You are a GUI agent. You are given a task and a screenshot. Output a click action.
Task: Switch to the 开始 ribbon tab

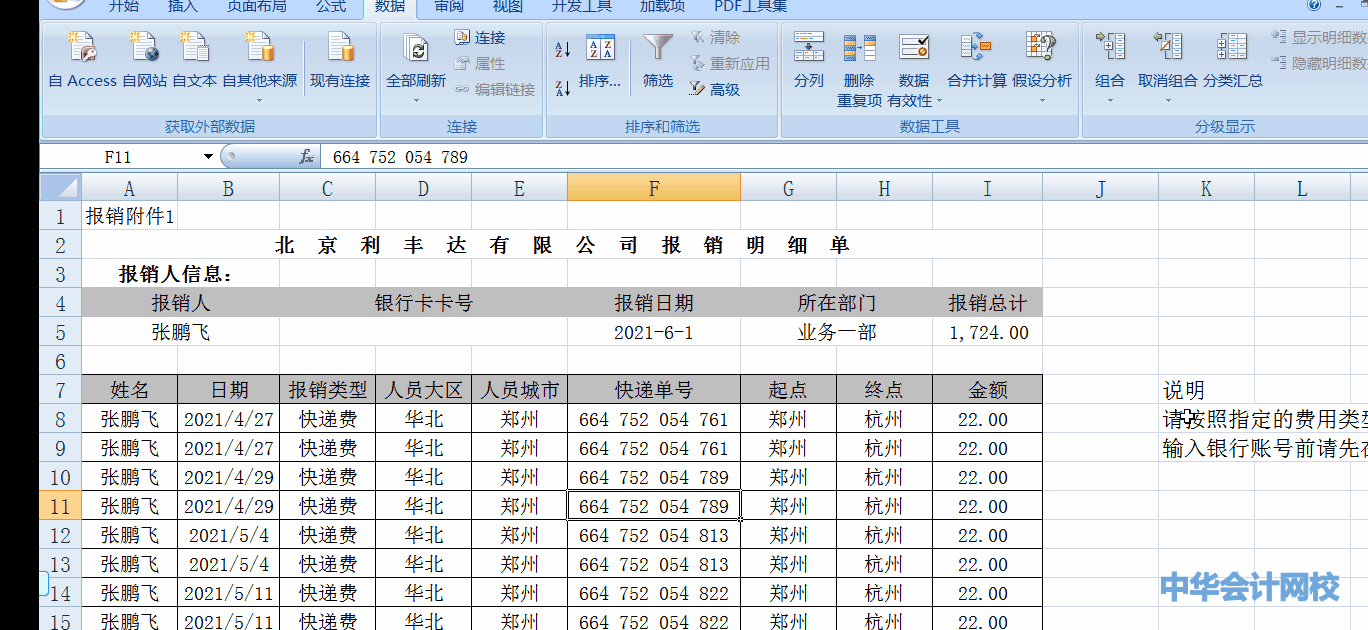[x=124, y=7]
